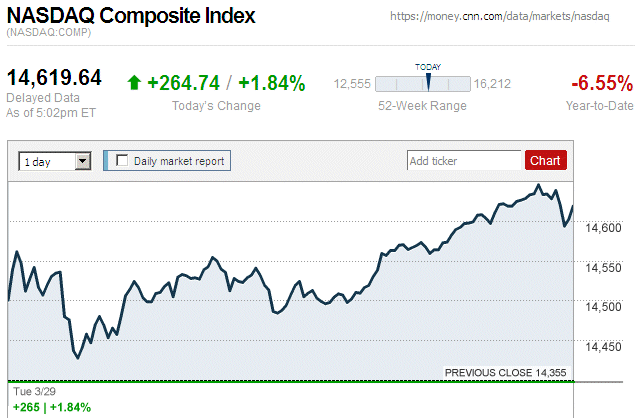The image size is (640, 420).
Task: Click the Tue 3/29 date label
Action: (x=30, y=391)
